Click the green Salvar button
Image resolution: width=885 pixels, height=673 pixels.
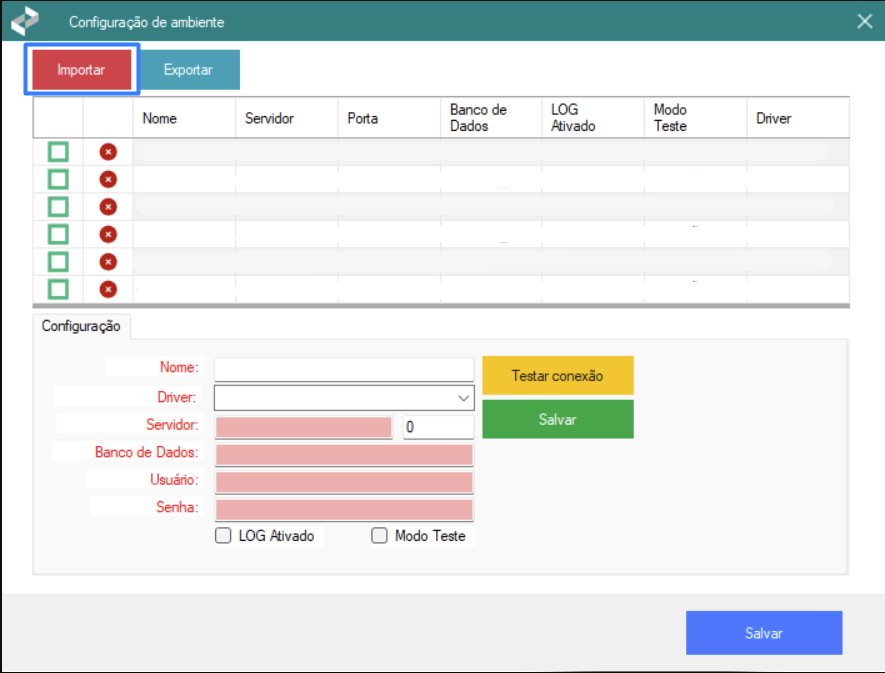click(x=557, y=420)
